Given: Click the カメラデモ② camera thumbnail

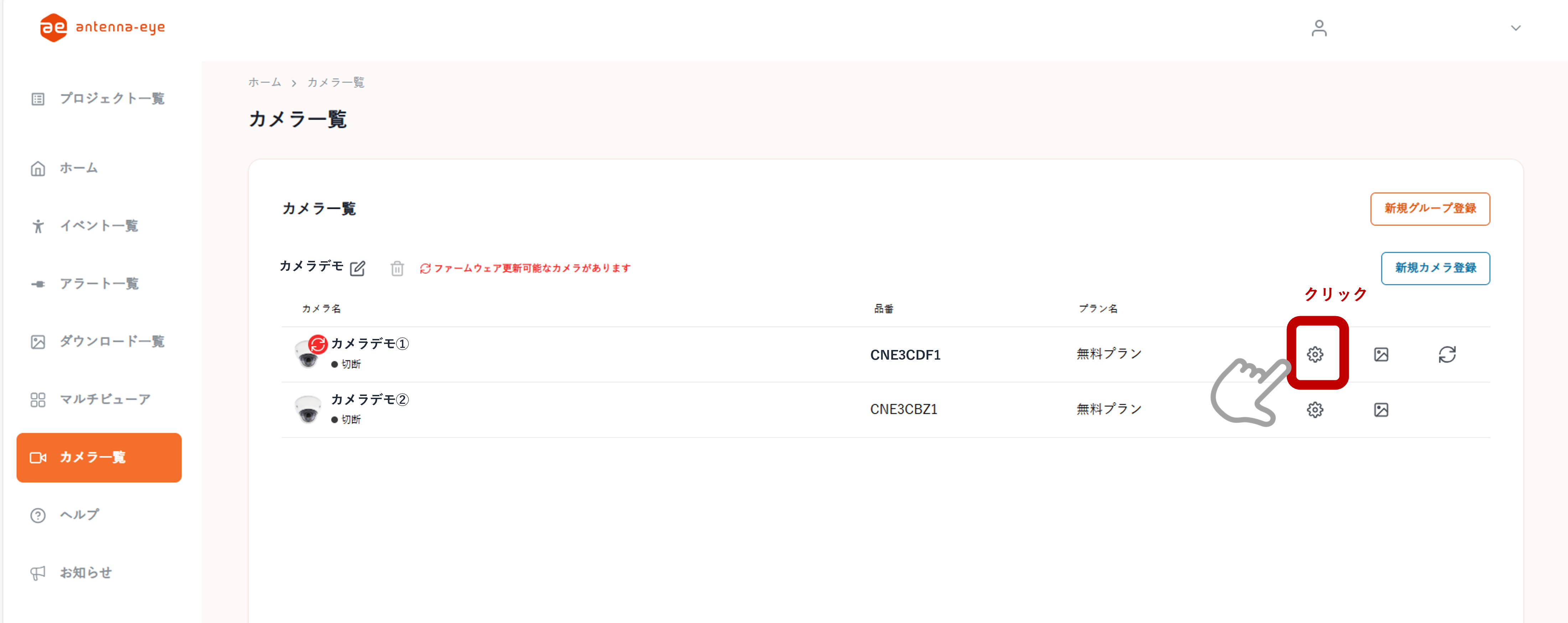Looking at the screenshot, I should [308, 409].
